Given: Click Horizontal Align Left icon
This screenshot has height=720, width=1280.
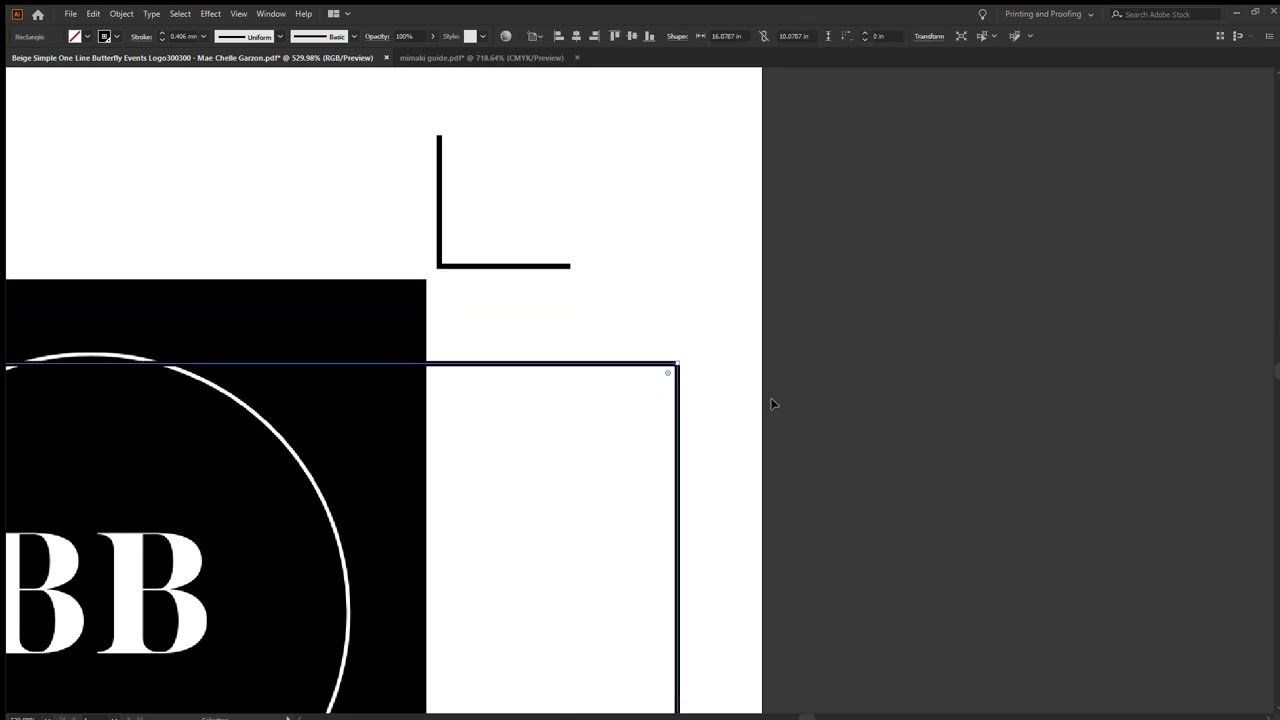Looking at the screenshot, I should [x=558, y=36].
